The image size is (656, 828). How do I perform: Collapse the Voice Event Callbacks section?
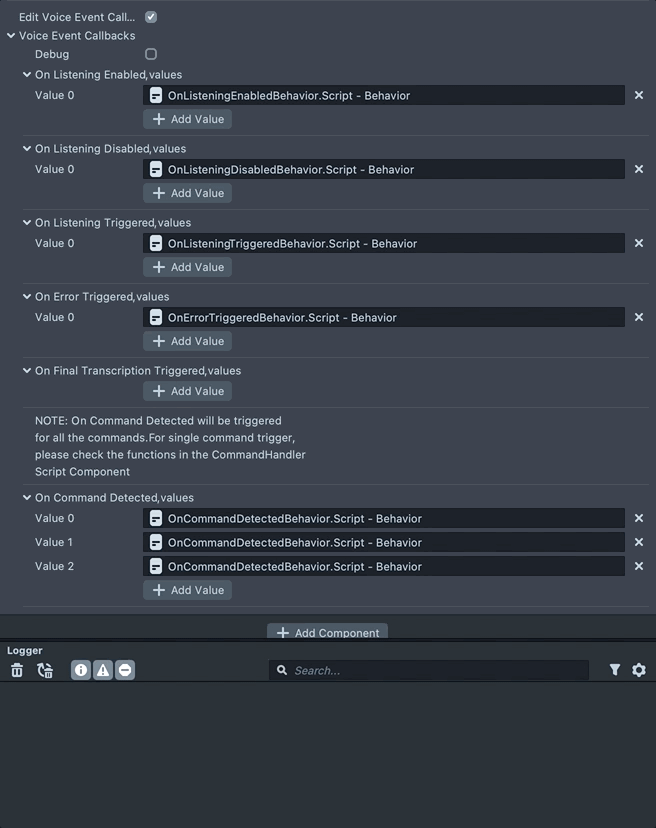coord(11,36)
